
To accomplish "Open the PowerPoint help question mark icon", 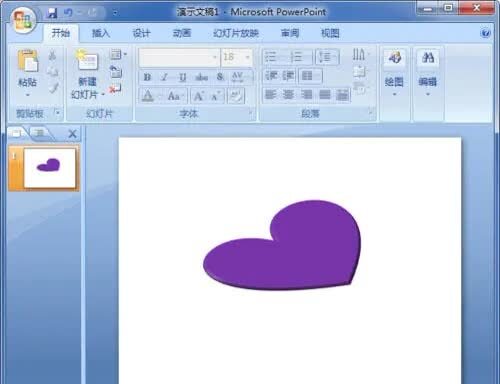I will click(x=485, y=33).
